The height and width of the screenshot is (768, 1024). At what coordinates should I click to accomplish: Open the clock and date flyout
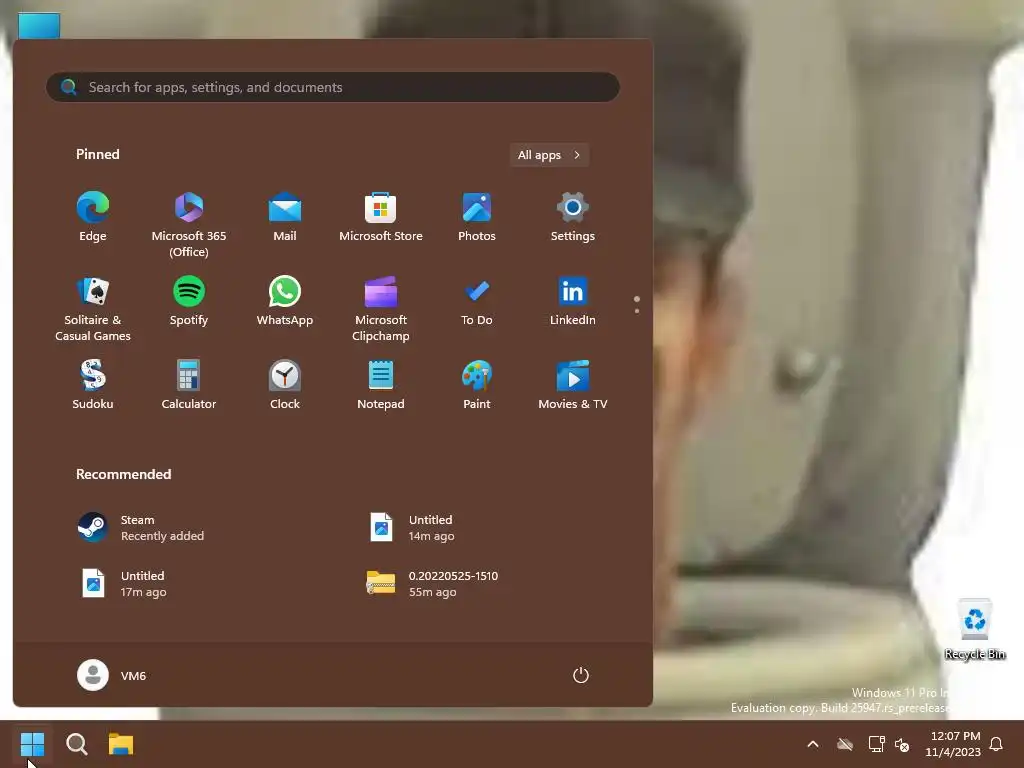click(953, 744)
